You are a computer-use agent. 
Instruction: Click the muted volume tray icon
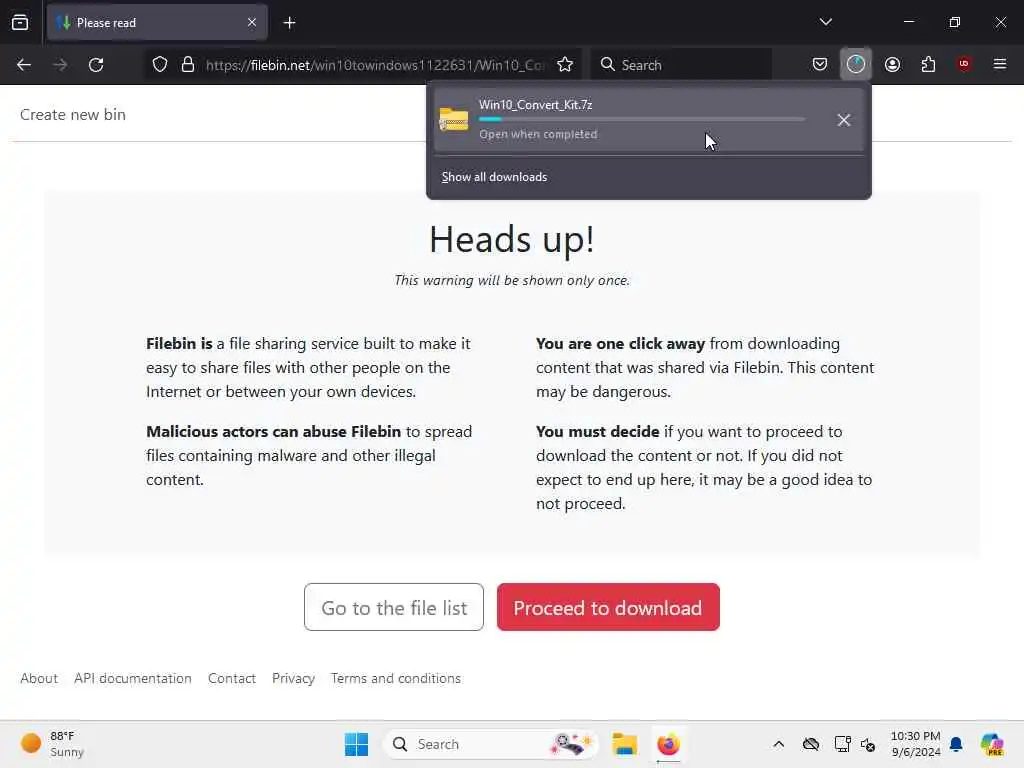[868, 744]
